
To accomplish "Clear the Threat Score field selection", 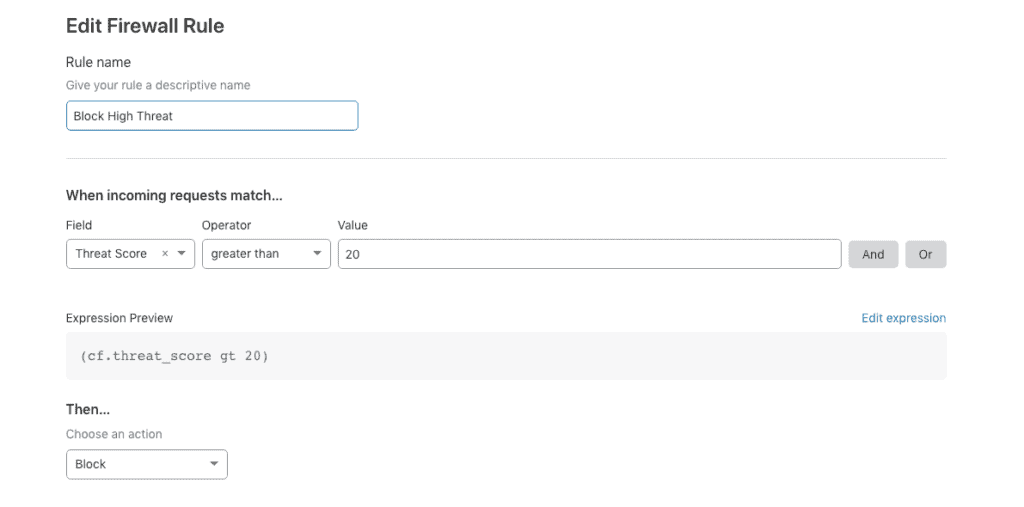I will coord(165,254).
